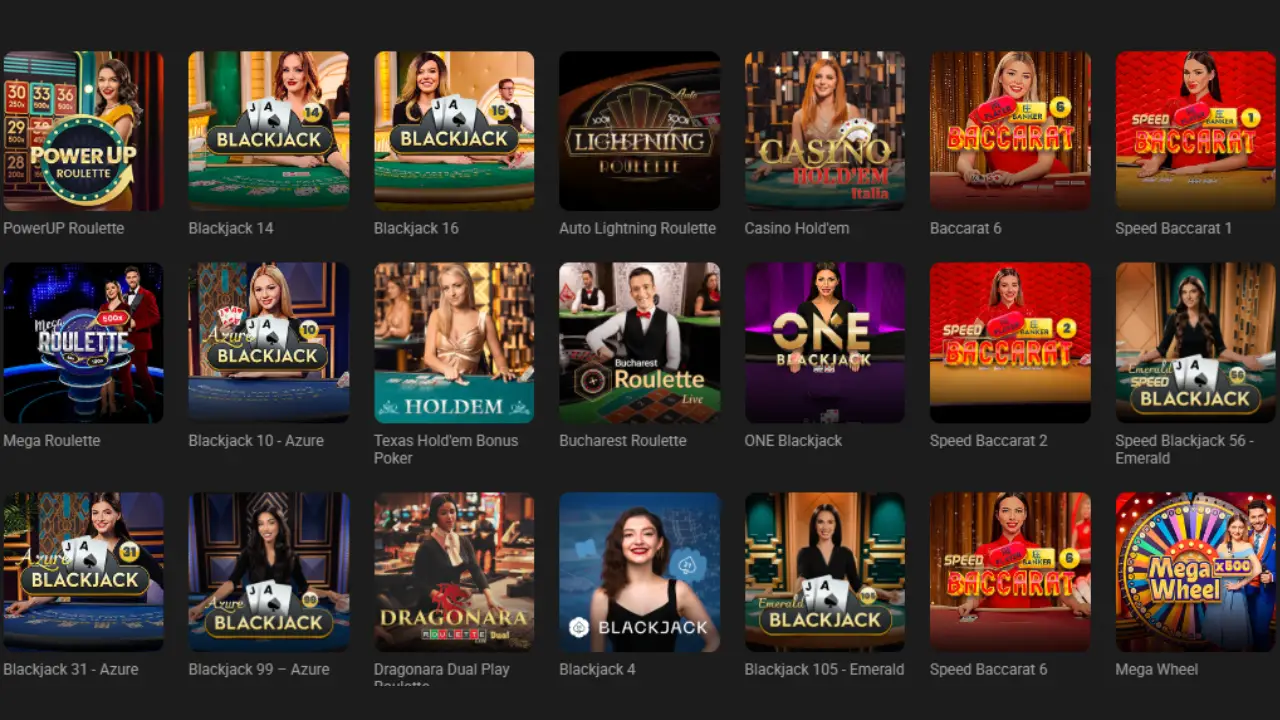Image resolution: width=1280 pixels, height=720 pixels.
Task: Click the Baccarat 6 game tile
Action: [1010, 131]
